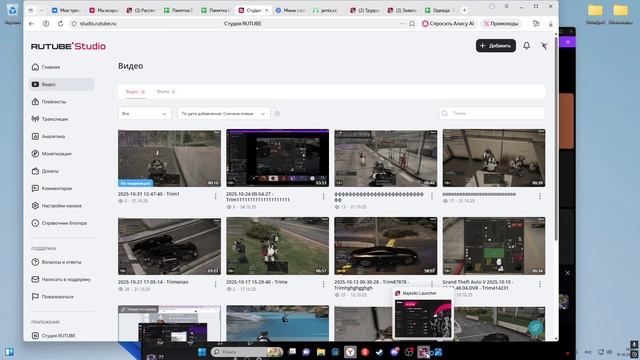Screen dimensions: 640x360
Task: Open Аналитика in the sidebar
Action: pos(53,136)
